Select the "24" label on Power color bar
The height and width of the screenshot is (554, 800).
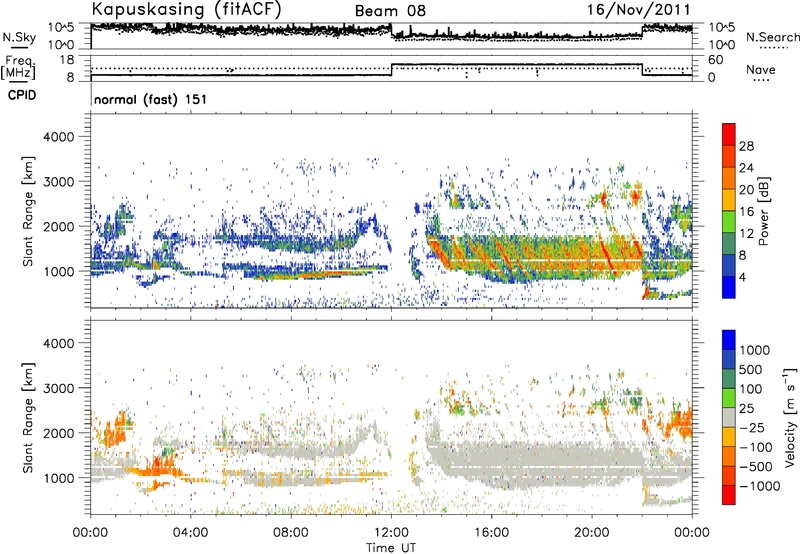coord(746,168)
